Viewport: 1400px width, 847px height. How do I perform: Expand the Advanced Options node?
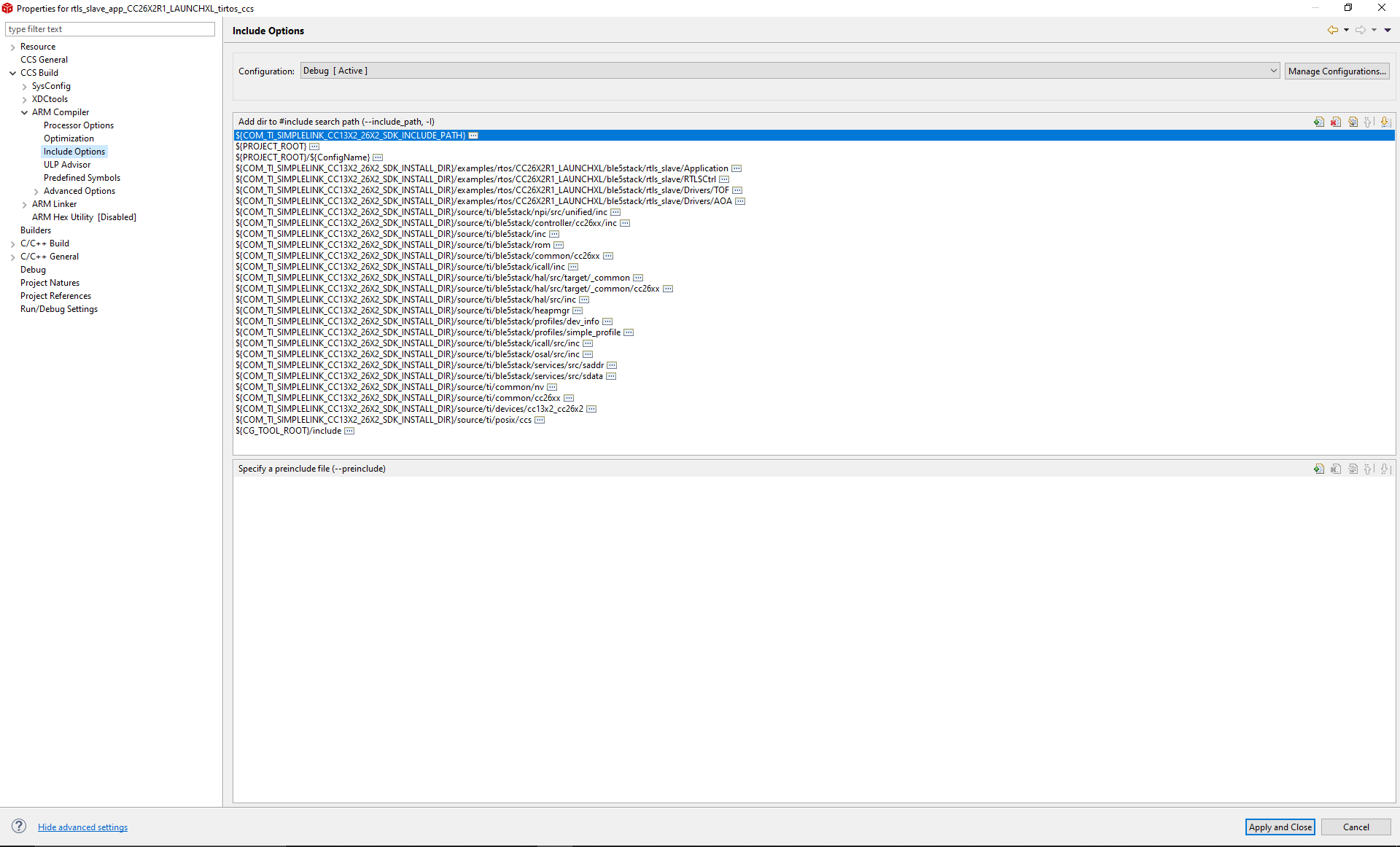tap(36, 191)
